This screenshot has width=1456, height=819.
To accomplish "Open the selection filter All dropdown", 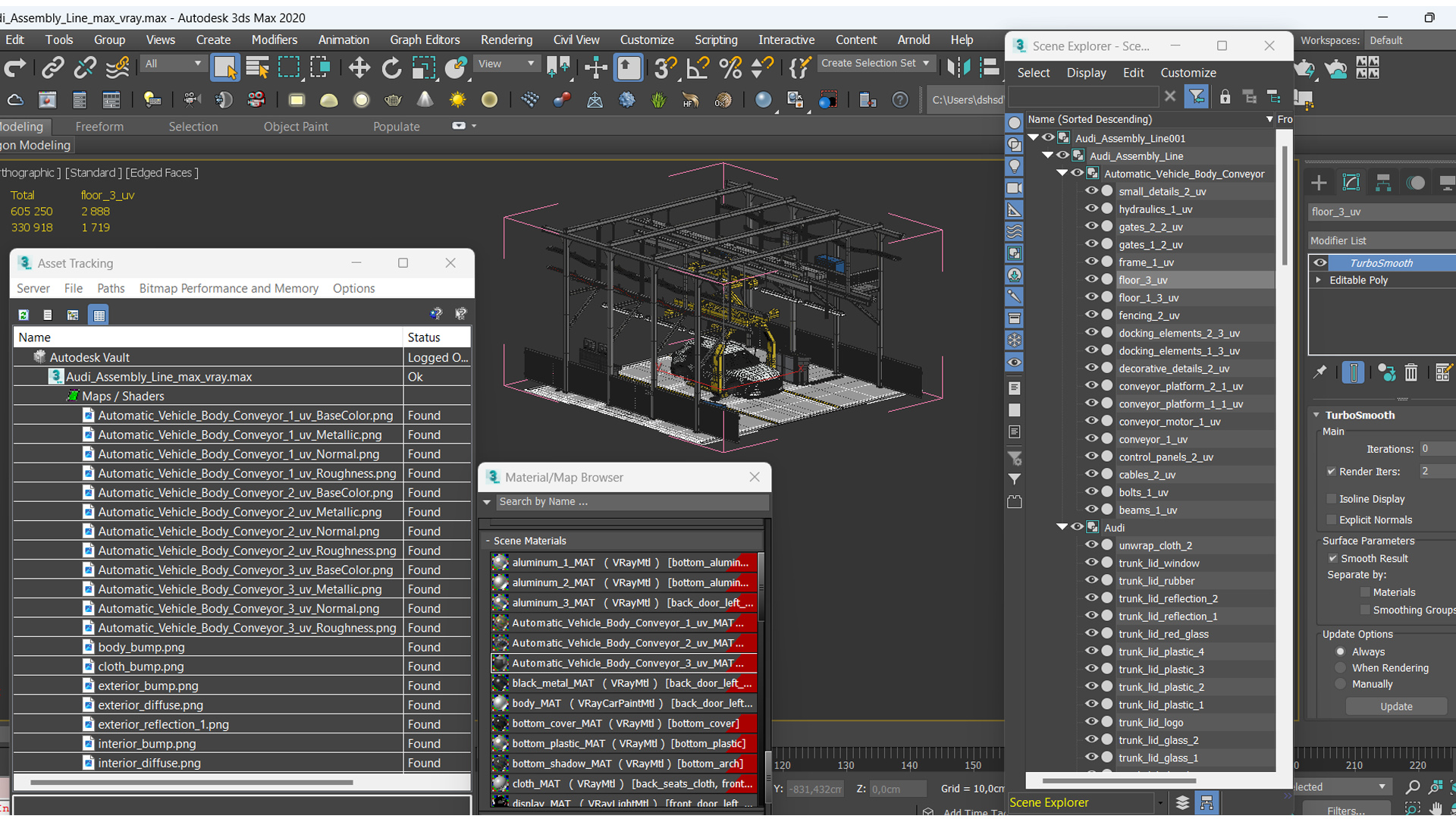I will coord(173,64).
